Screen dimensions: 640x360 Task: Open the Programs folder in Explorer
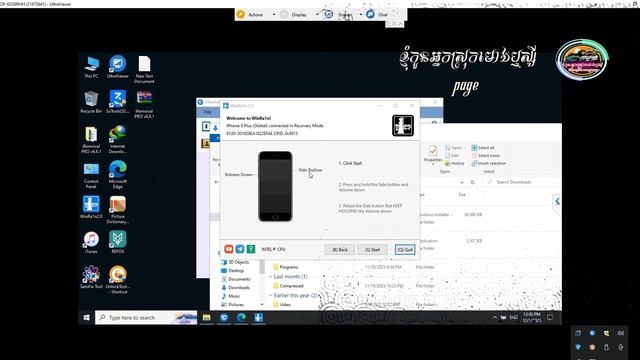286,267
